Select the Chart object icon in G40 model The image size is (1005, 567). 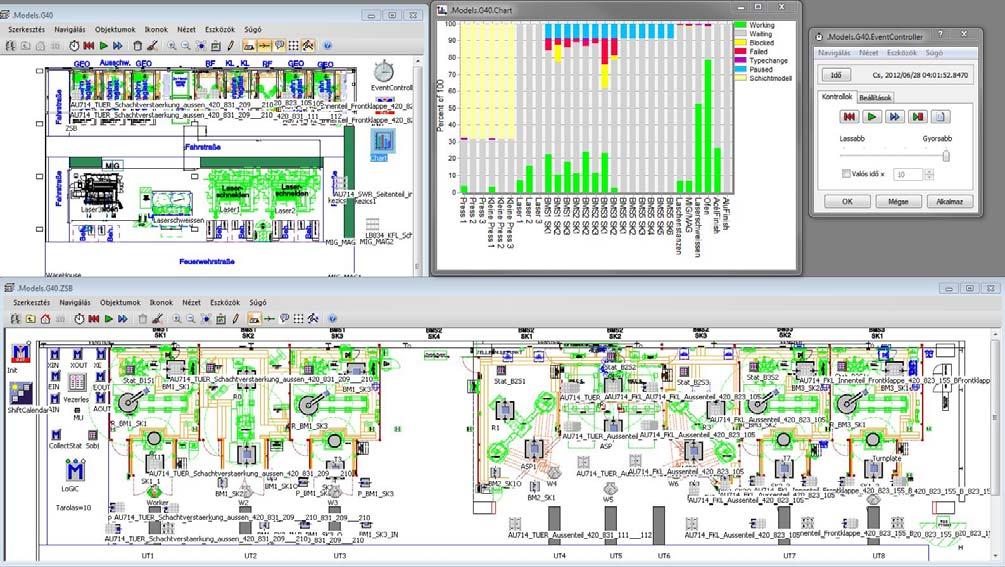click(x=383, y=141)
